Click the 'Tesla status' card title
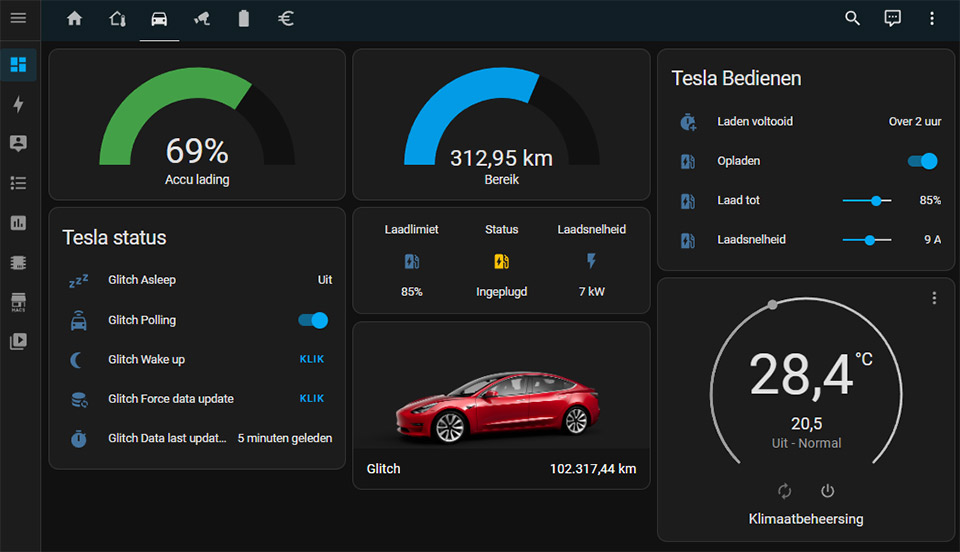 click(x=114, y=237)
